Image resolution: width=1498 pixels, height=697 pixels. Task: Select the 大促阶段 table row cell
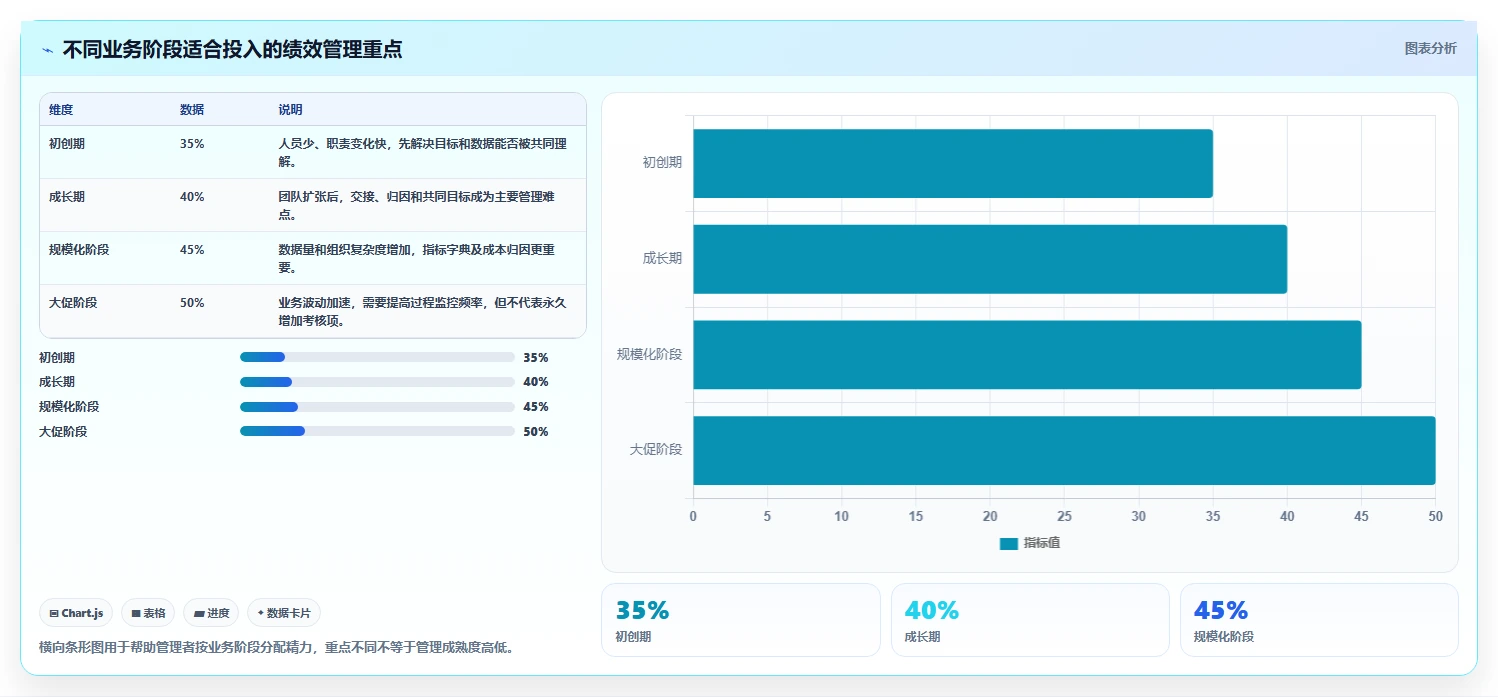[73, 303]
